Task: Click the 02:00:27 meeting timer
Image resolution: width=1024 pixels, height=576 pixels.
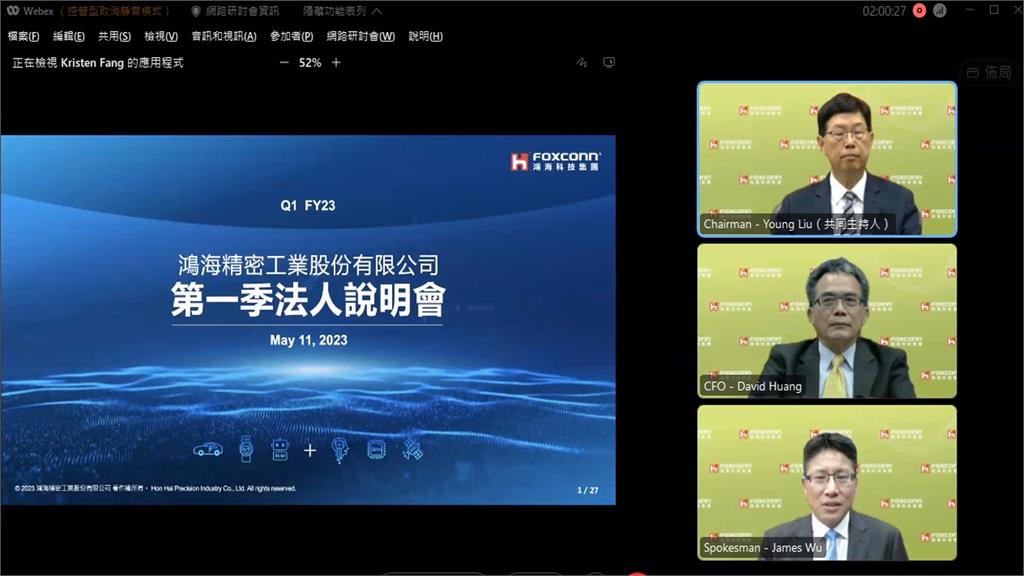Action: pos(884,11)
